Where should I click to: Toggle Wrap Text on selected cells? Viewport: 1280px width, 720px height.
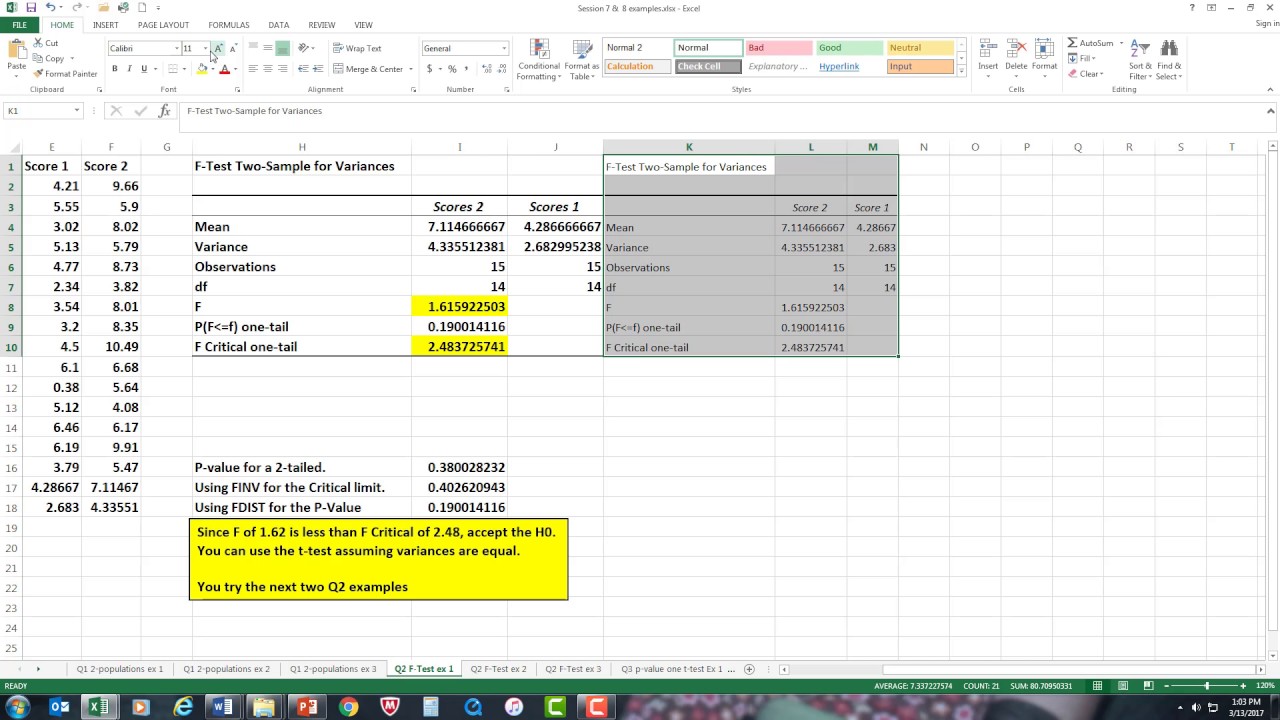tap(357, 48)
